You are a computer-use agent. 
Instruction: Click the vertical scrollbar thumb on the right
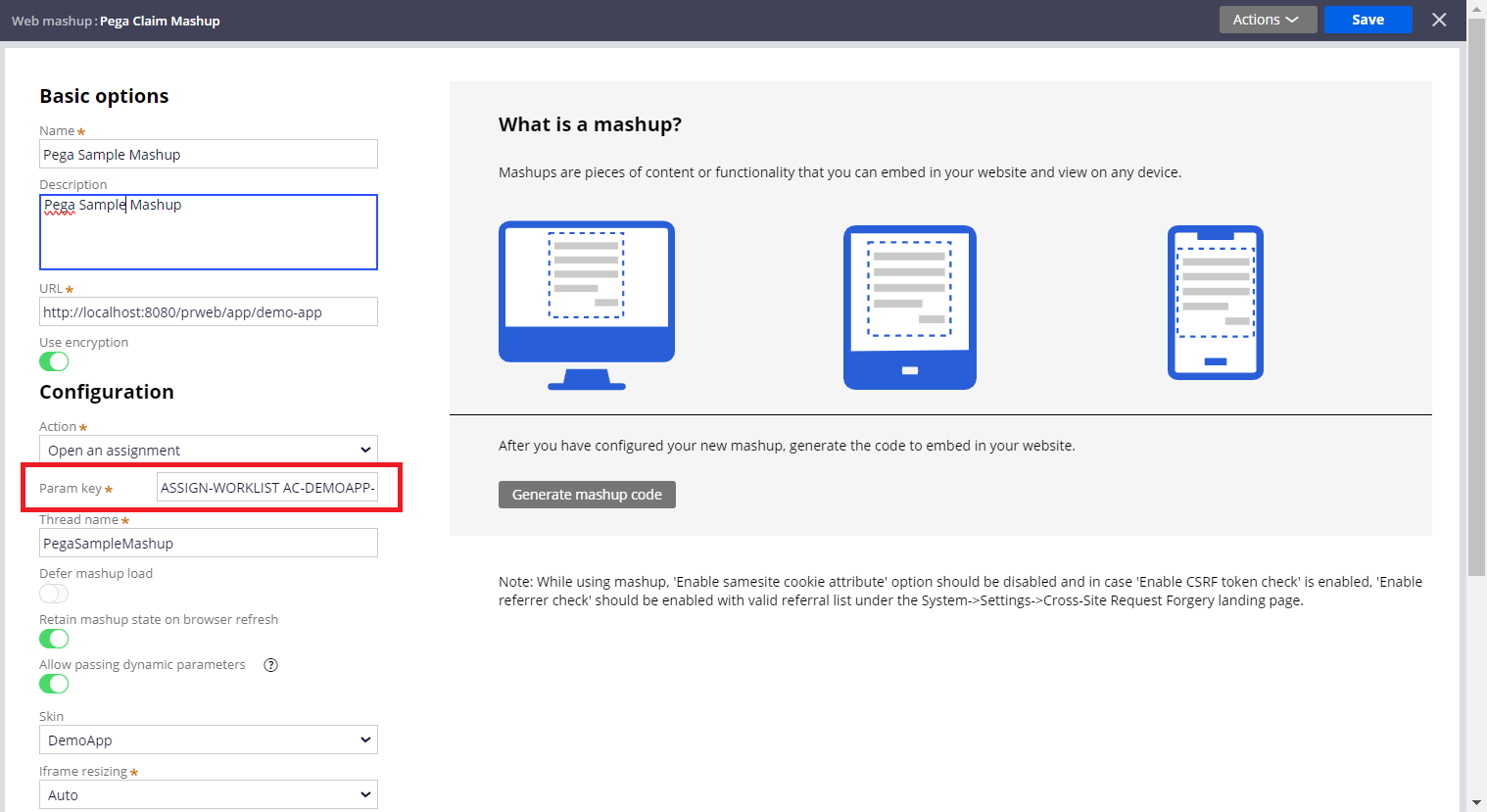[x=1477, y=297]
